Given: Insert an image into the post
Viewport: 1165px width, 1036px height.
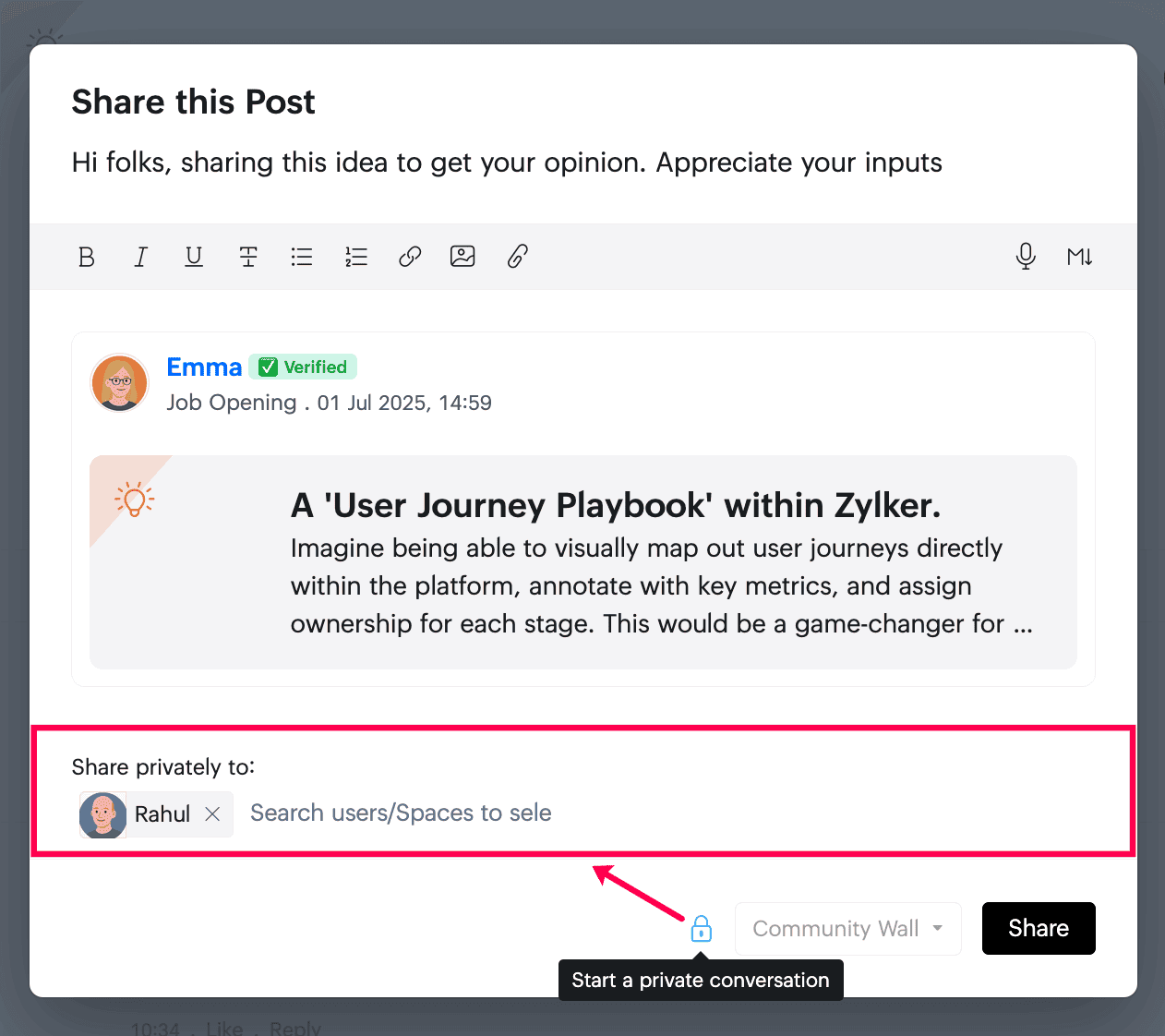Looking at the screenshot, I should 462,256.
